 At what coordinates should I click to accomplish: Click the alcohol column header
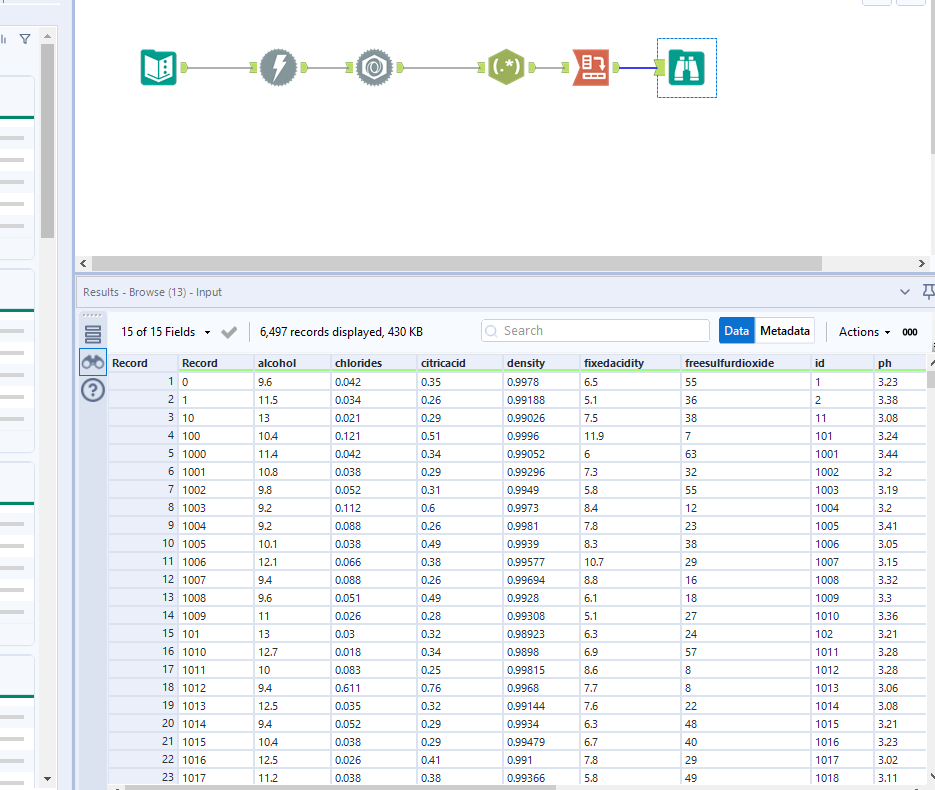[277, 363]
